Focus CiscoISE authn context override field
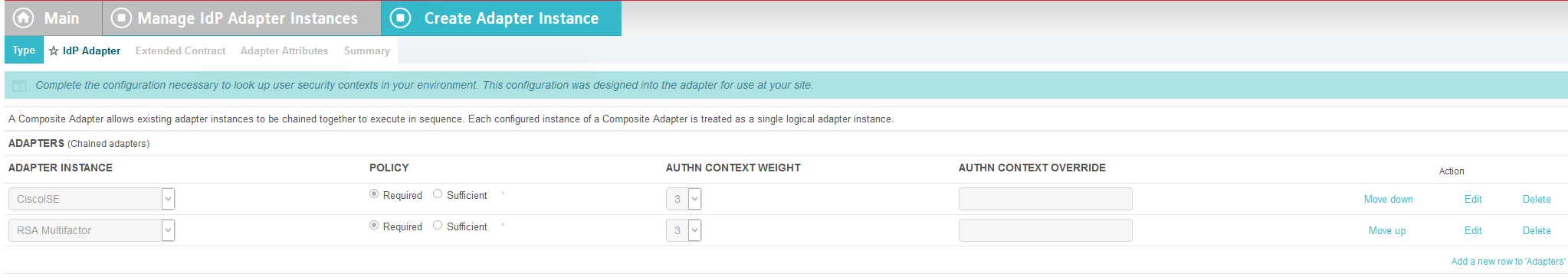 pyautogui.click(x=1045, y=199)
